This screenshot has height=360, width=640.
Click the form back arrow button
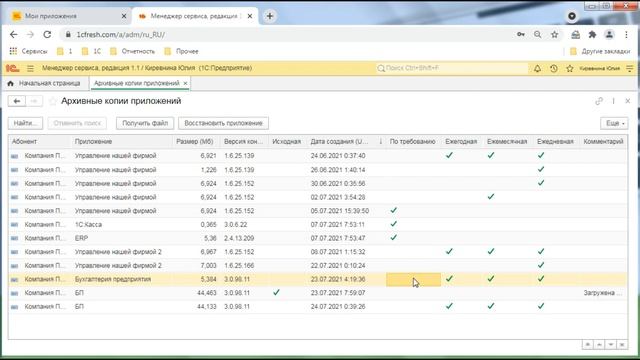click(17, 101)
